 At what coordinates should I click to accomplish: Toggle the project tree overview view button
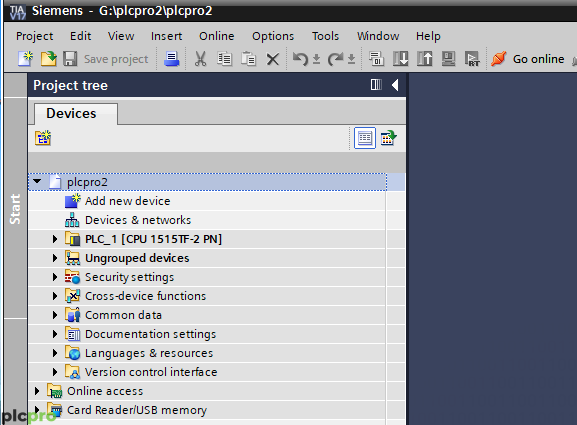tap(365, 138)
